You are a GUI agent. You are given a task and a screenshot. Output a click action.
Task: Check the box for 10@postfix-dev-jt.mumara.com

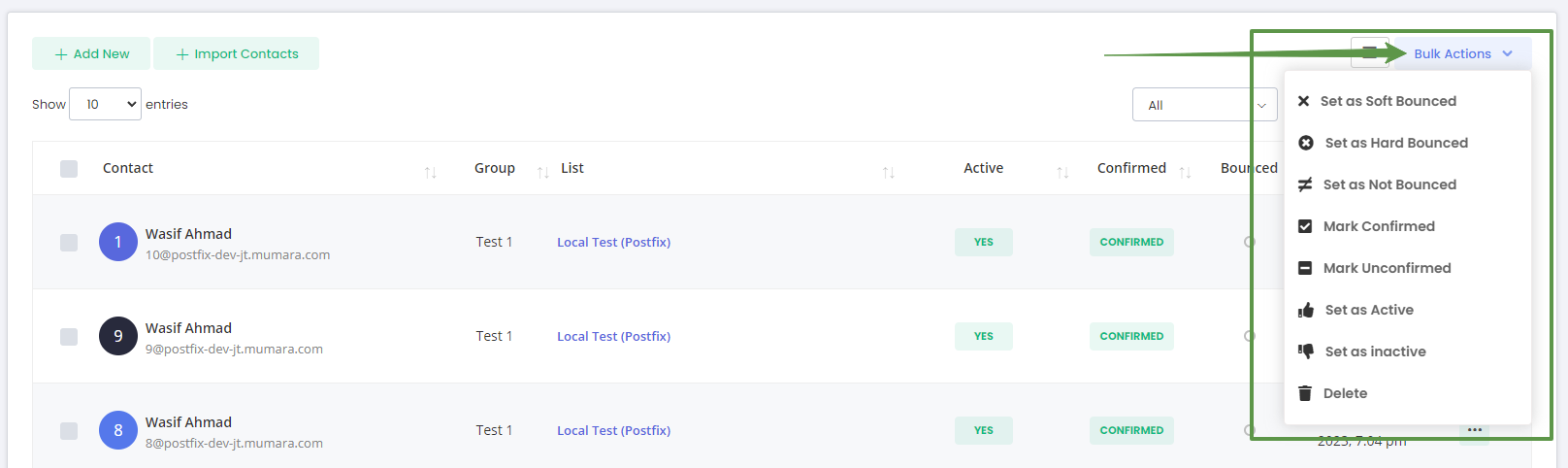coord(69,243)
